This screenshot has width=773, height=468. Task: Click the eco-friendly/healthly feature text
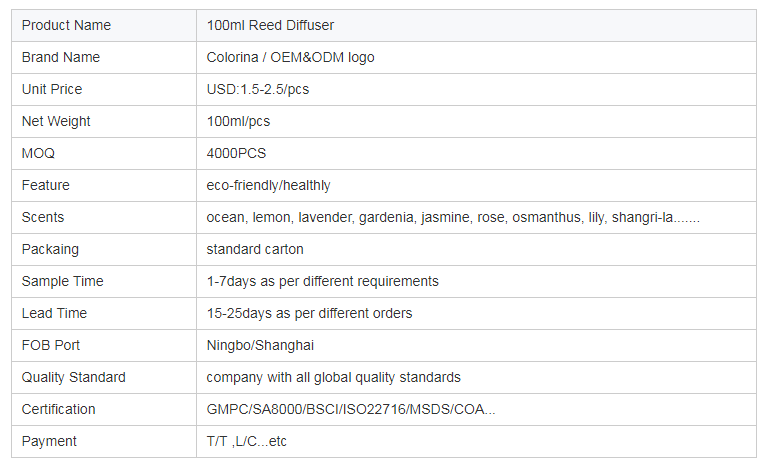tap(268, 185)
